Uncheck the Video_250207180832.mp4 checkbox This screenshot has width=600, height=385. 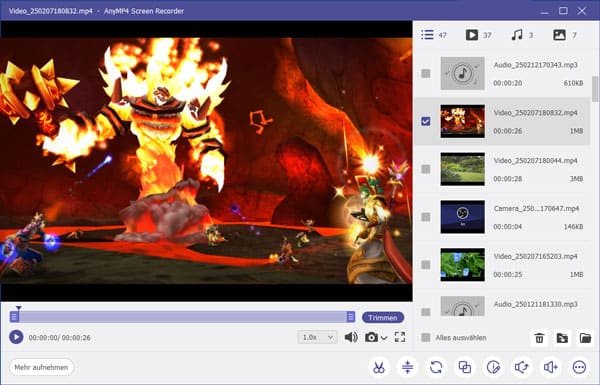(426, 121)
